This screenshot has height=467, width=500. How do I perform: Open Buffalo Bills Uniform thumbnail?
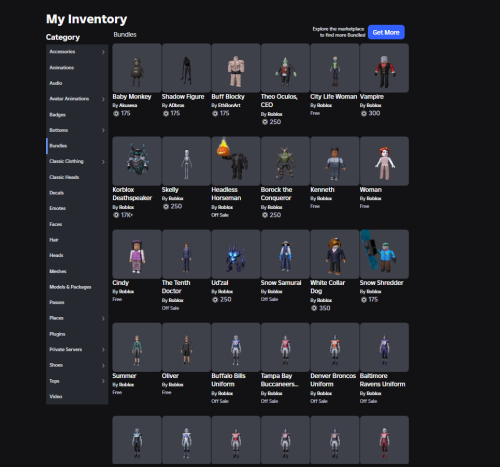[x=236, y=347]
